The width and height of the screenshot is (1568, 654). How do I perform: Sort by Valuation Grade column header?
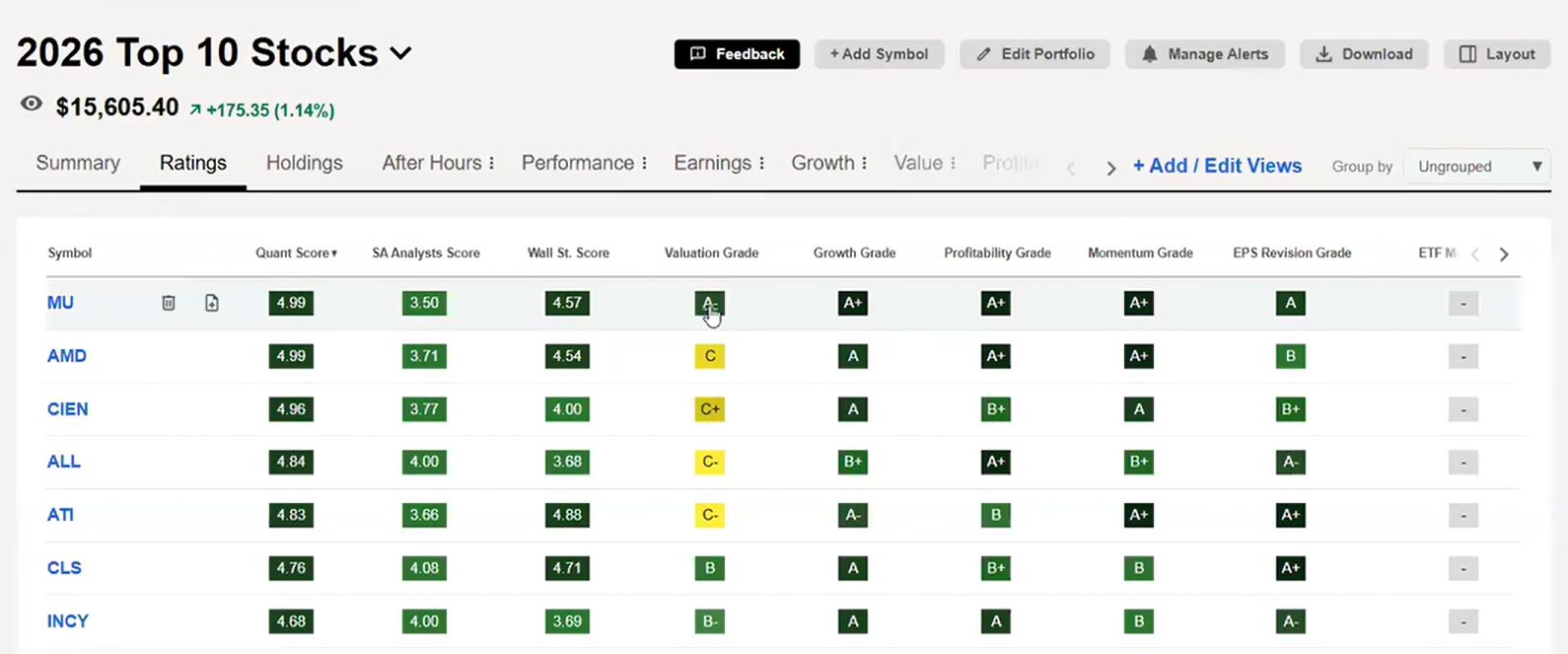point(711,254)
